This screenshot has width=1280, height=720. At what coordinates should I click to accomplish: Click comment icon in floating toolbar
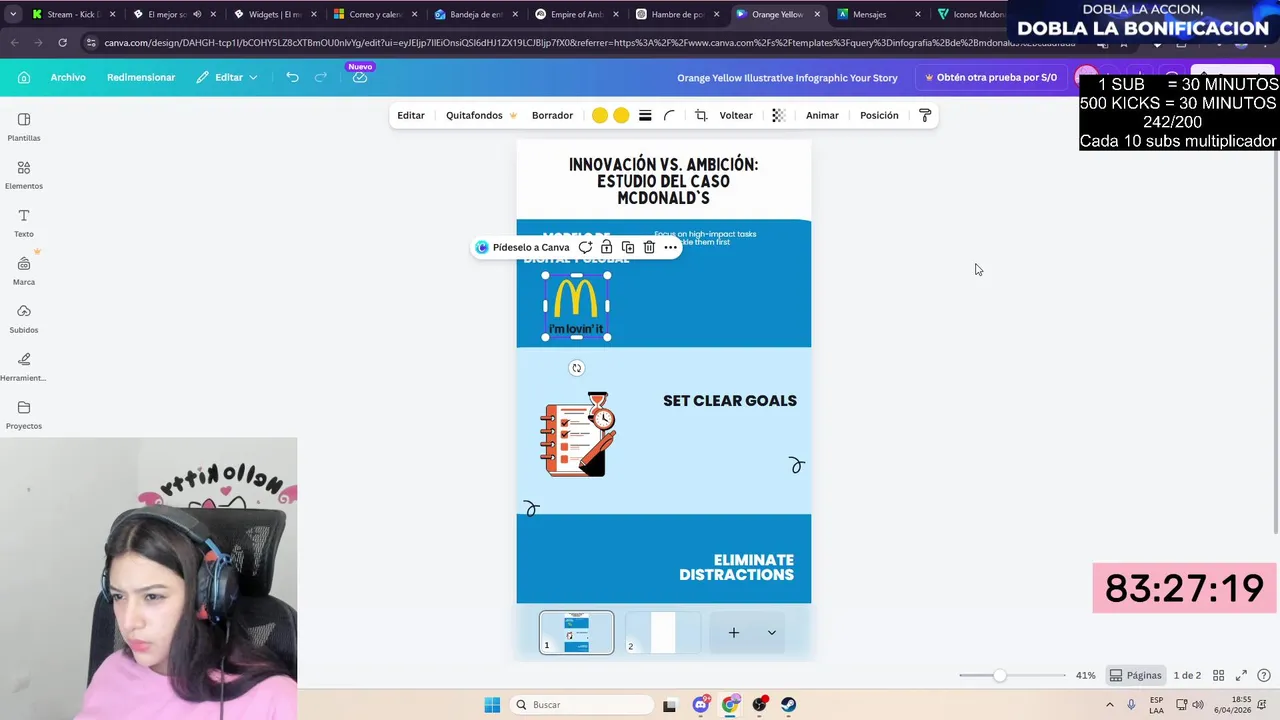585,247
